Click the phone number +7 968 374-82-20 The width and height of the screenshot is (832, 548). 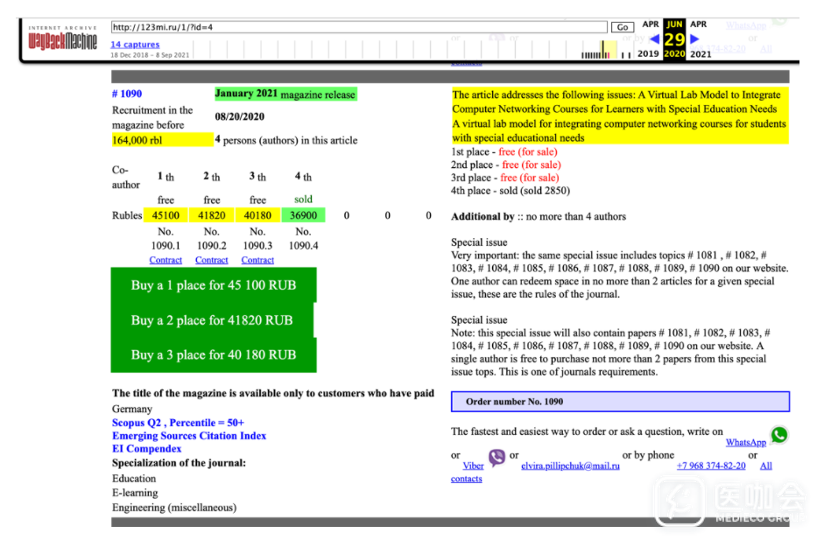click(x=710, y=466)
